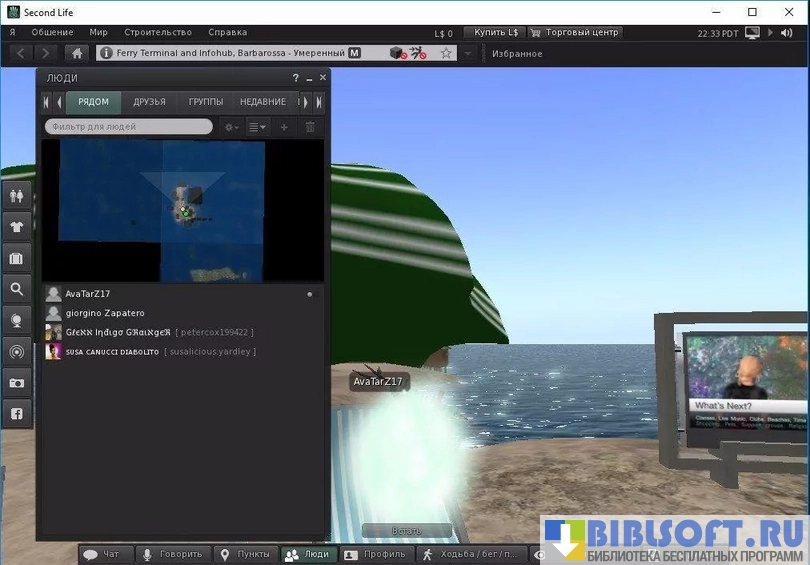Toggle the Говорить microphone button
Screen dimensions: 810x565
(171, 554)
